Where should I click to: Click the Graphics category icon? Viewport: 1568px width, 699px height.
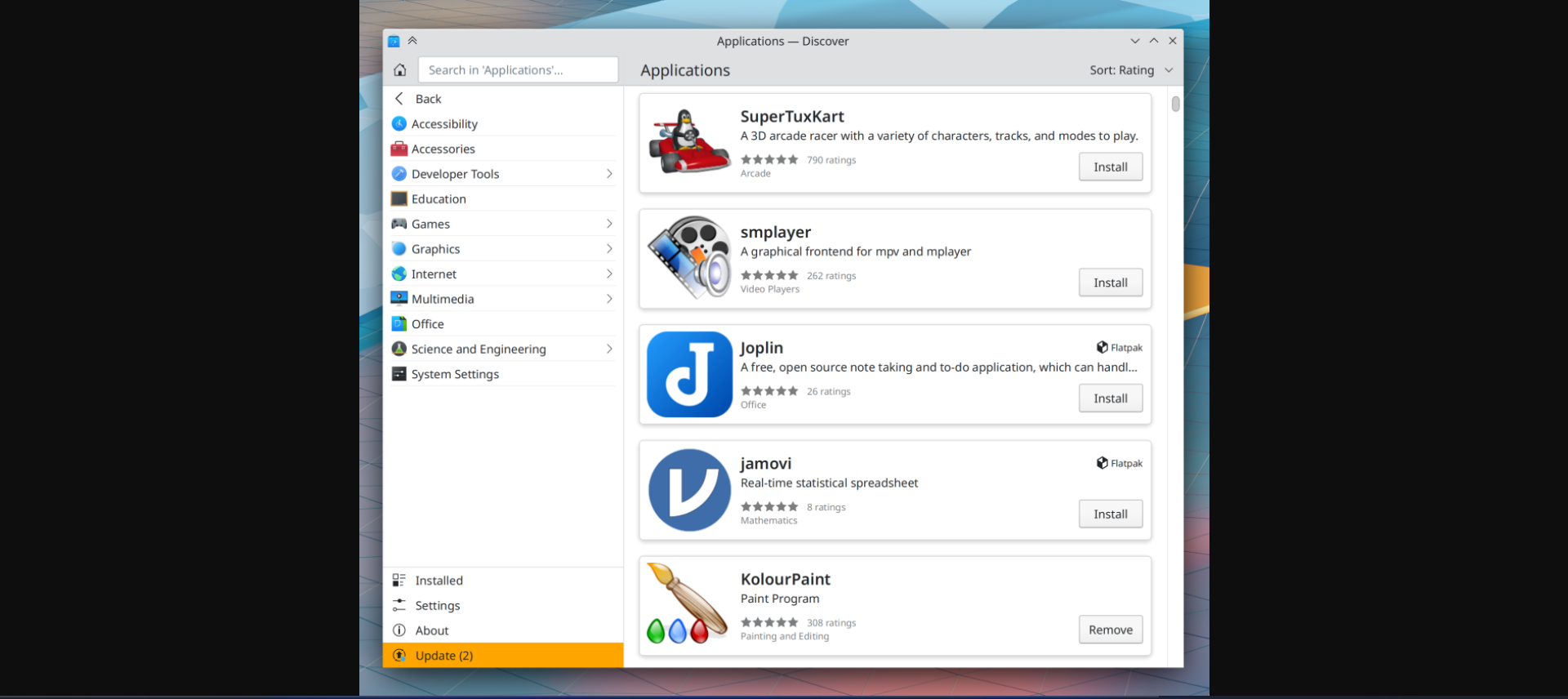[x=399, y=249]
